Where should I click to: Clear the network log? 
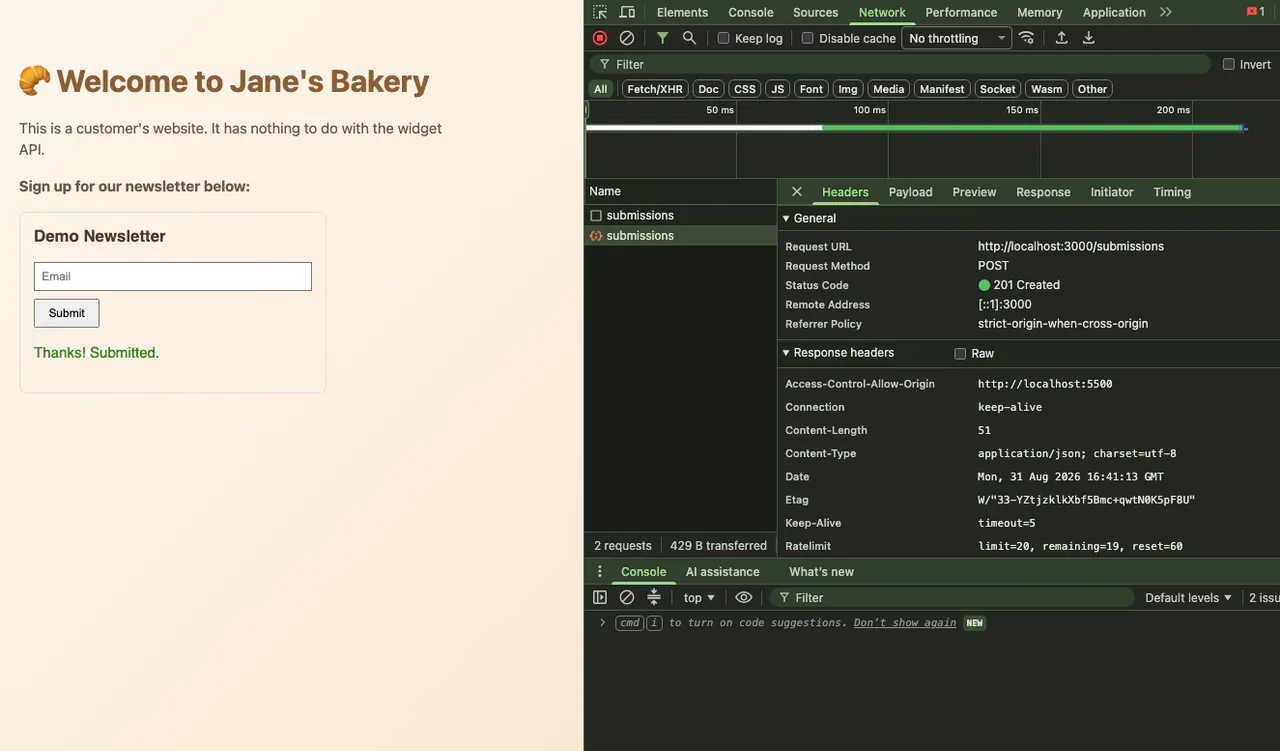click(627, 38)
